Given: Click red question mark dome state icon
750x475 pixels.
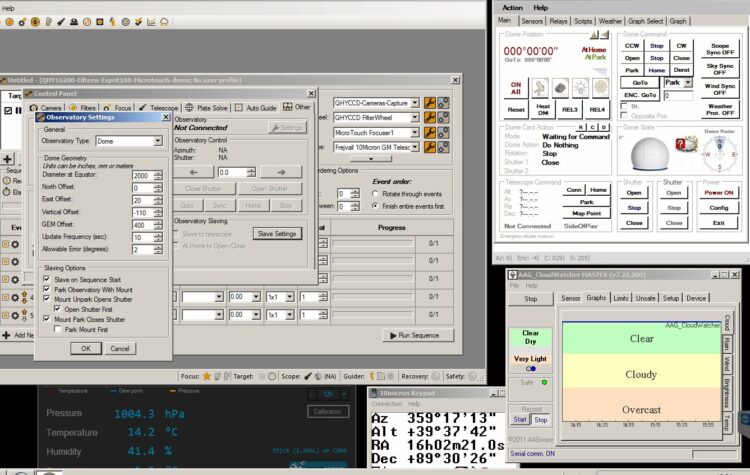Looking at the screenshot, I should point(680,144).
